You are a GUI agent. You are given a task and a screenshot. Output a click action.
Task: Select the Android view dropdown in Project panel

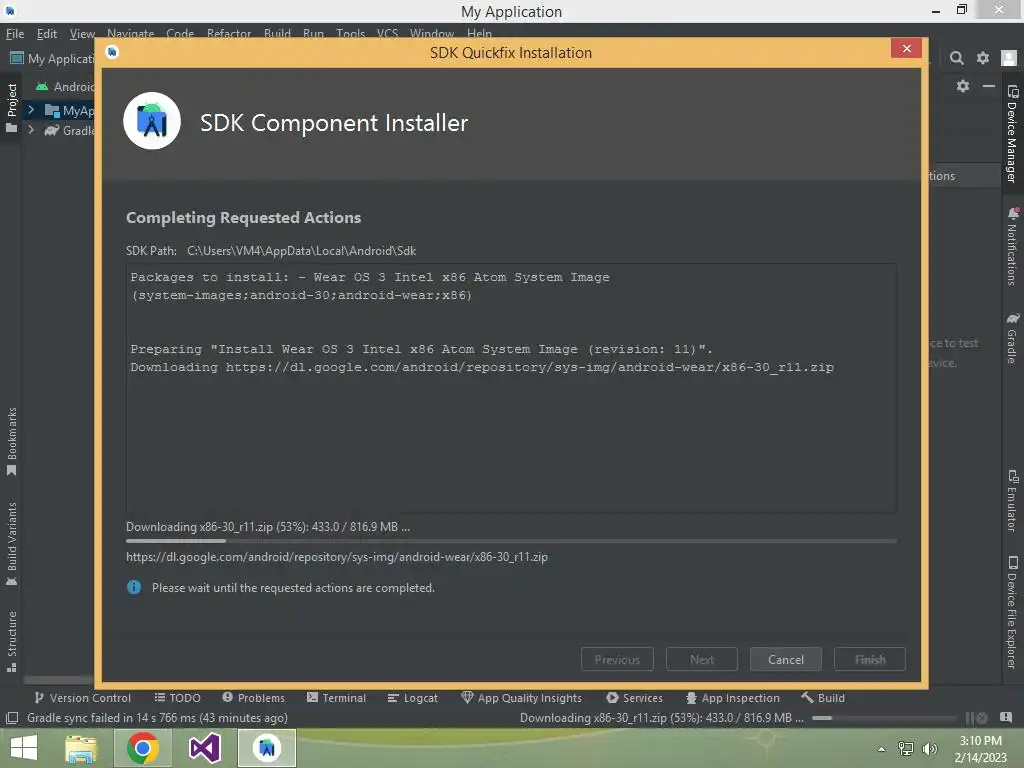coord(65,86)
